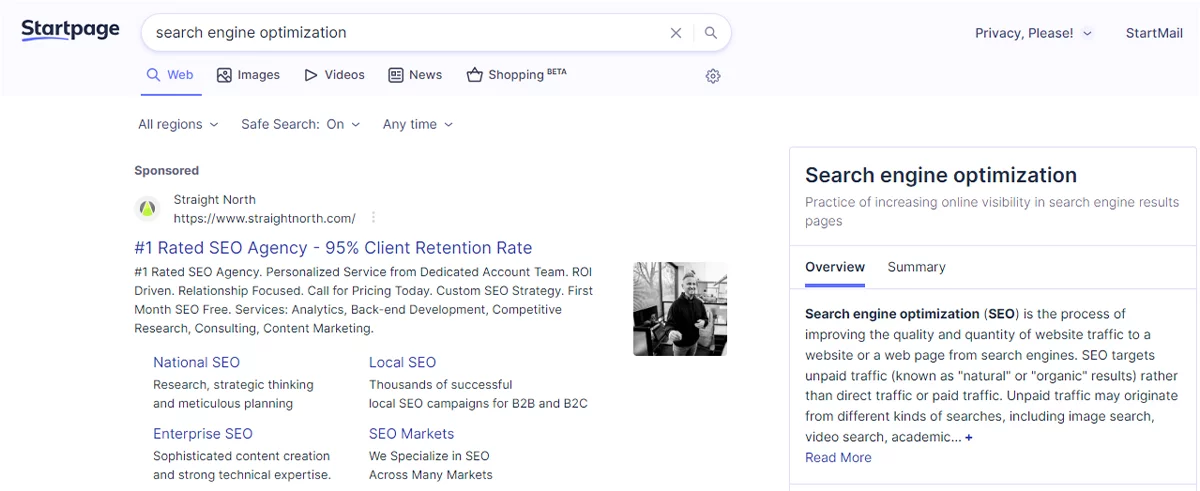Click Read More in knowledge panel
Viewport: 1200px width, 491px height.
(x=838, y=457)
